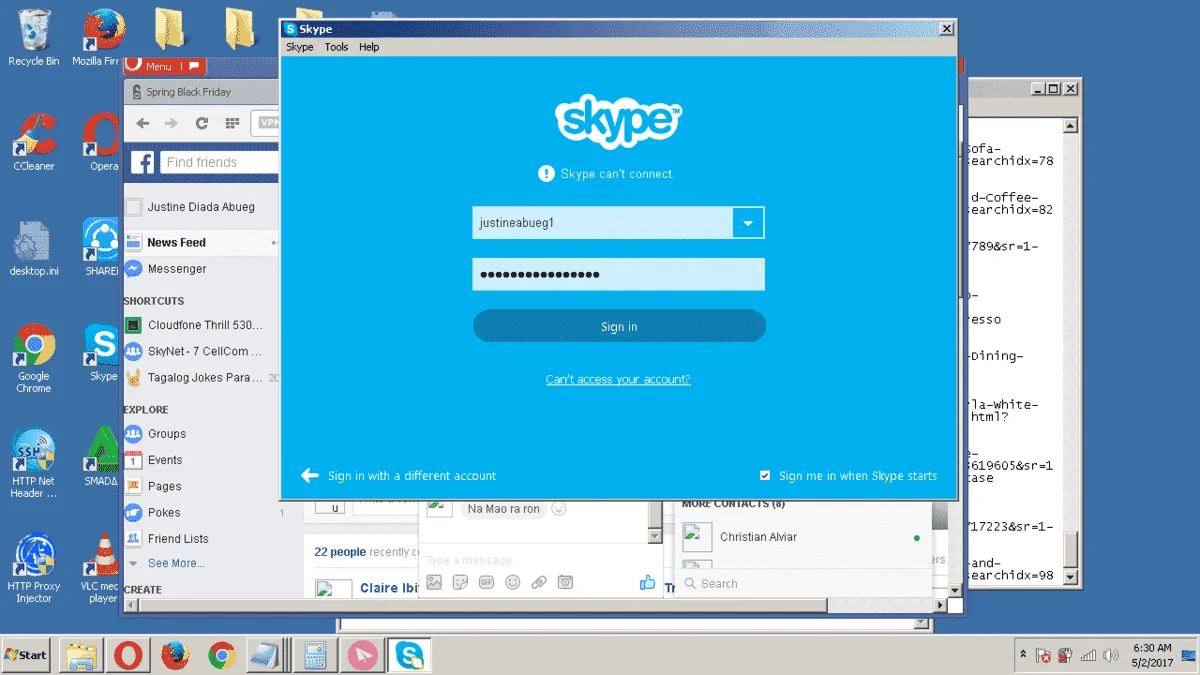1200x675 pixels.
Task: Click the Skype password field
Action: tap(618, 274)
